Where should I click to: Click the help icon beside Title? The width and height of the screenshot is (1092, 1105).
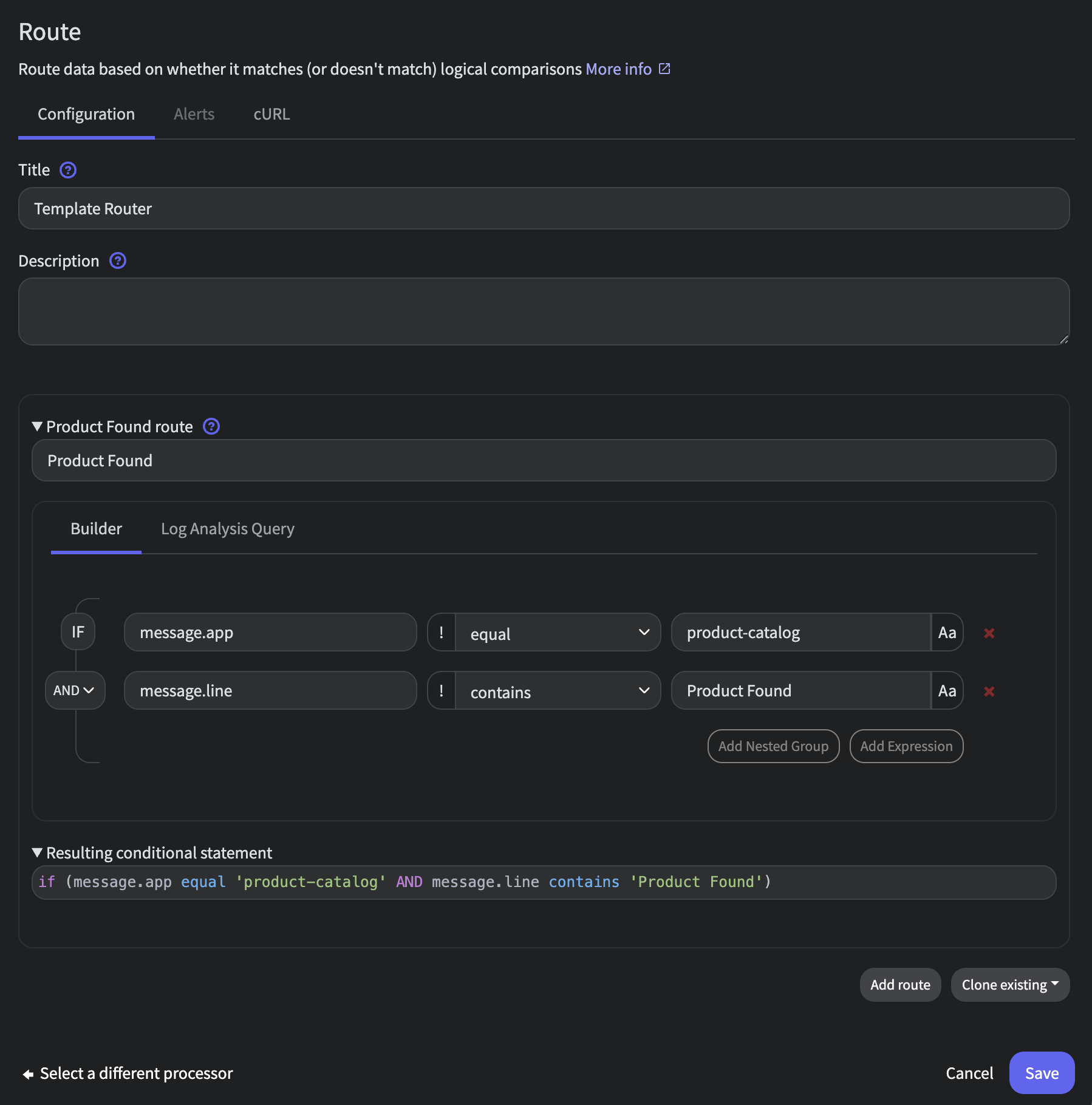pyautogui.click(x=67, y=171)
